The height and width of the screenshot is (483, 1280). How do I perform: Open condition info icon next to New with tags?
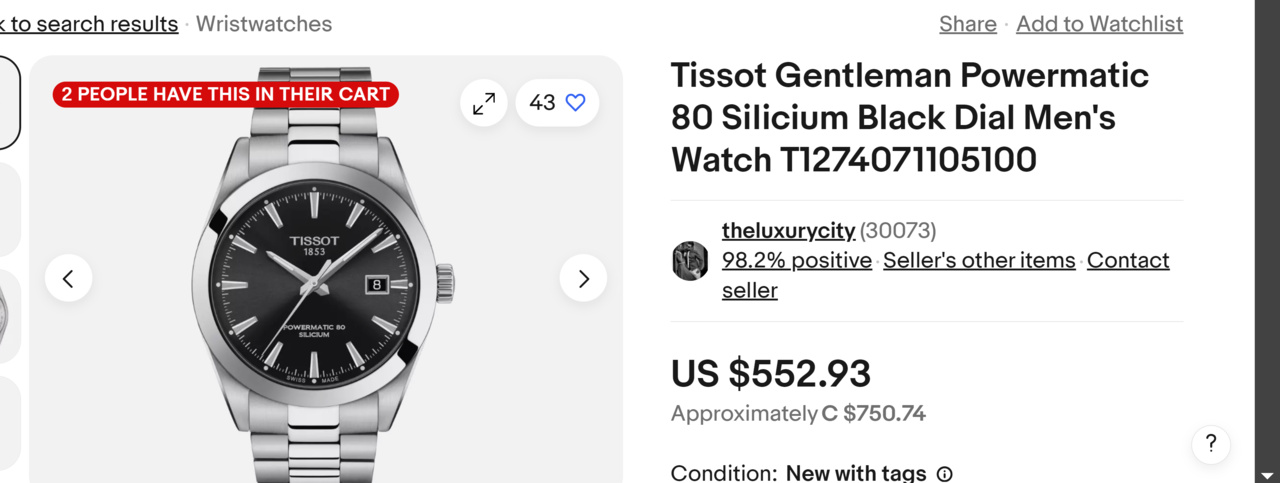point(944,474)
